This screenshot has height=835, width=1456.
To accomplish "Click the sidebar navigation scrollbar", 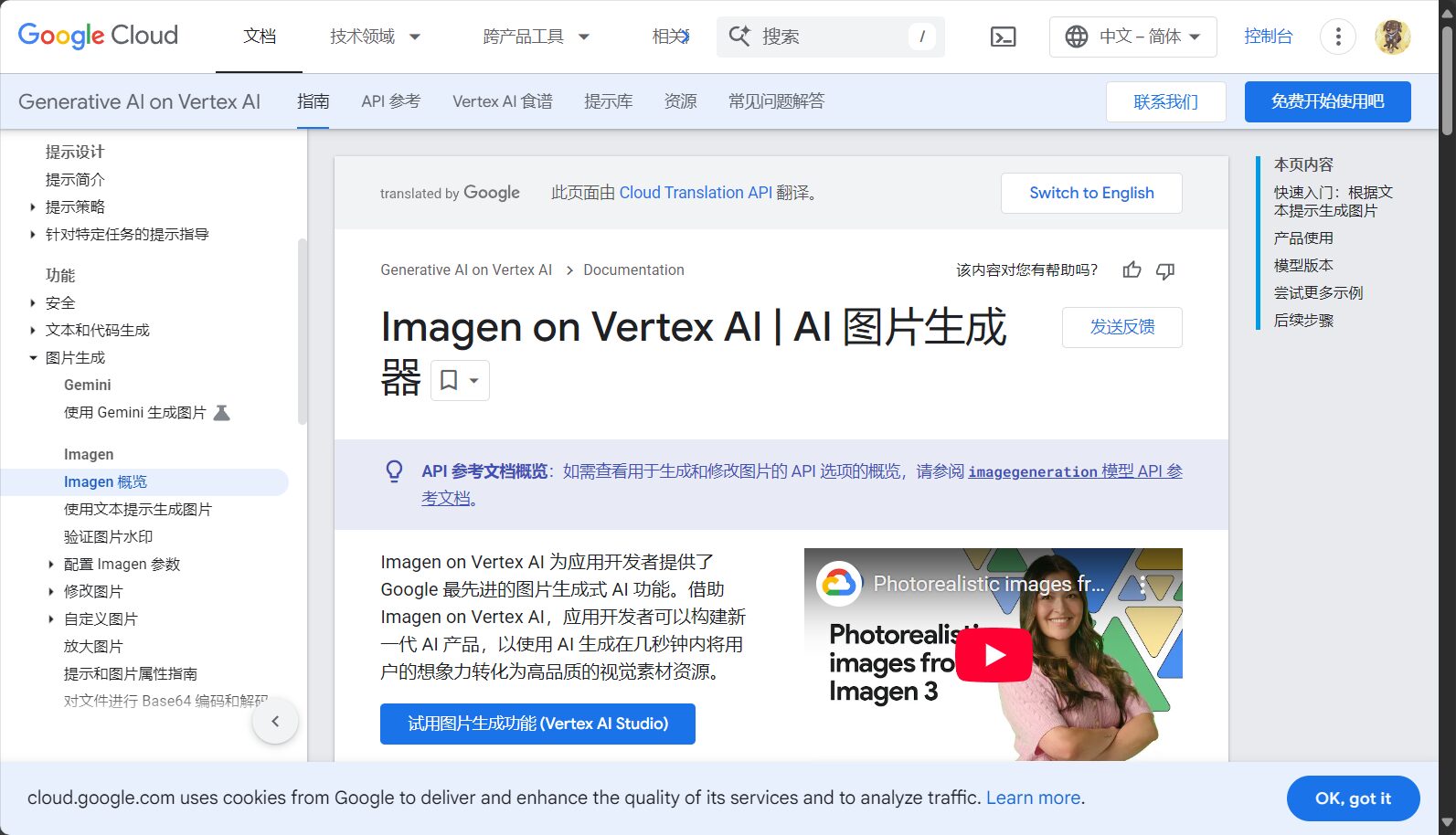I will pos(302,332).
